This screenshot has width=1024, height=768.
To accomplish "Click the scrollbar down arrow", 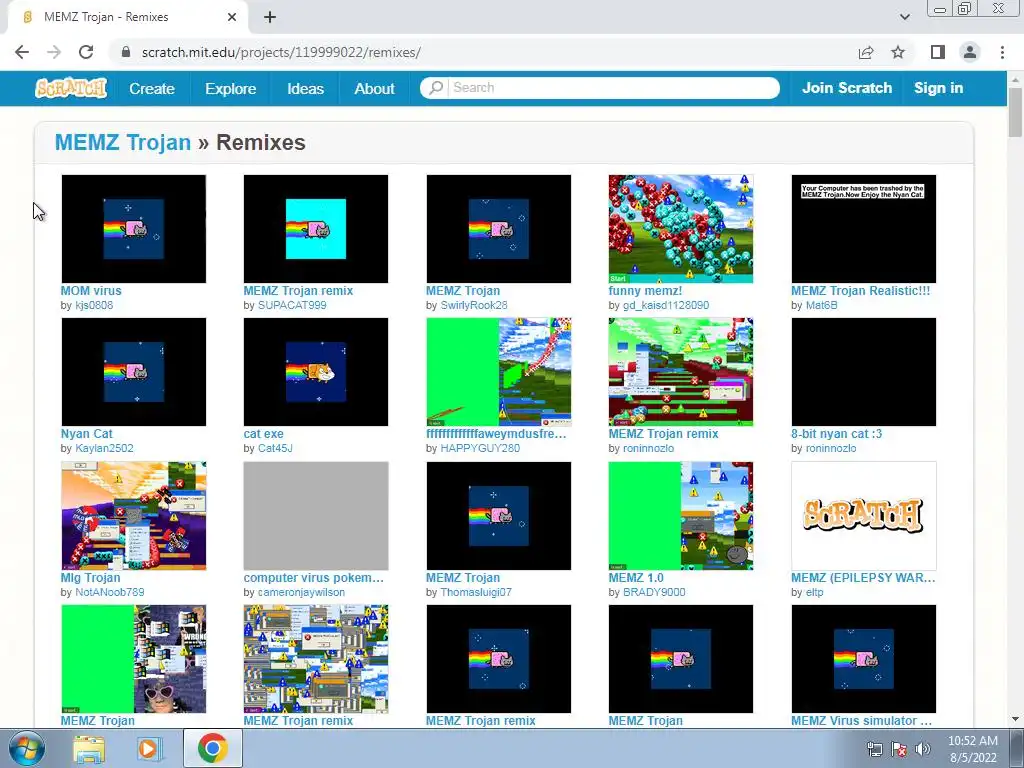I will [1015, 719].
